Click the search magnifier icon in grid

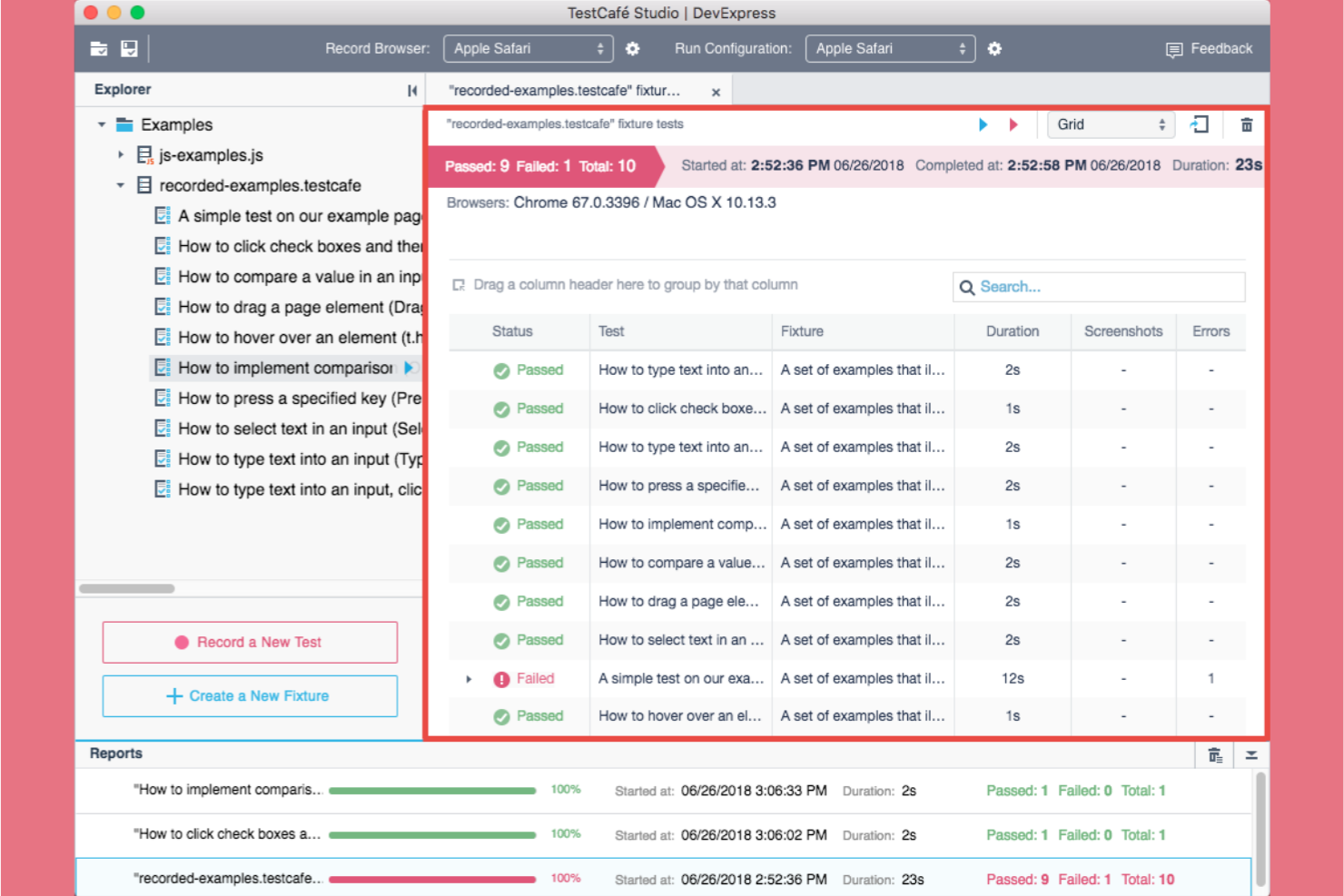(x=967, y=288)
